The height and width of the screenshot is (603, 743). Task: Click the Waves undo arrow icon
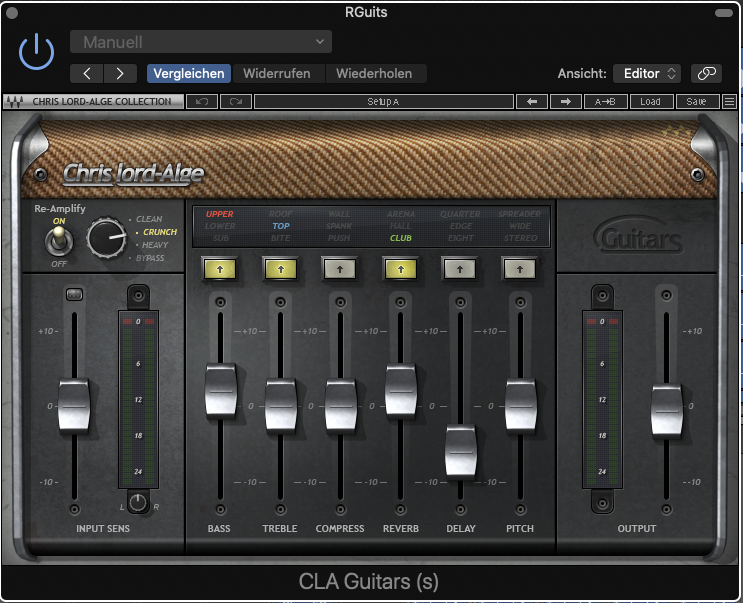[202, 101]
